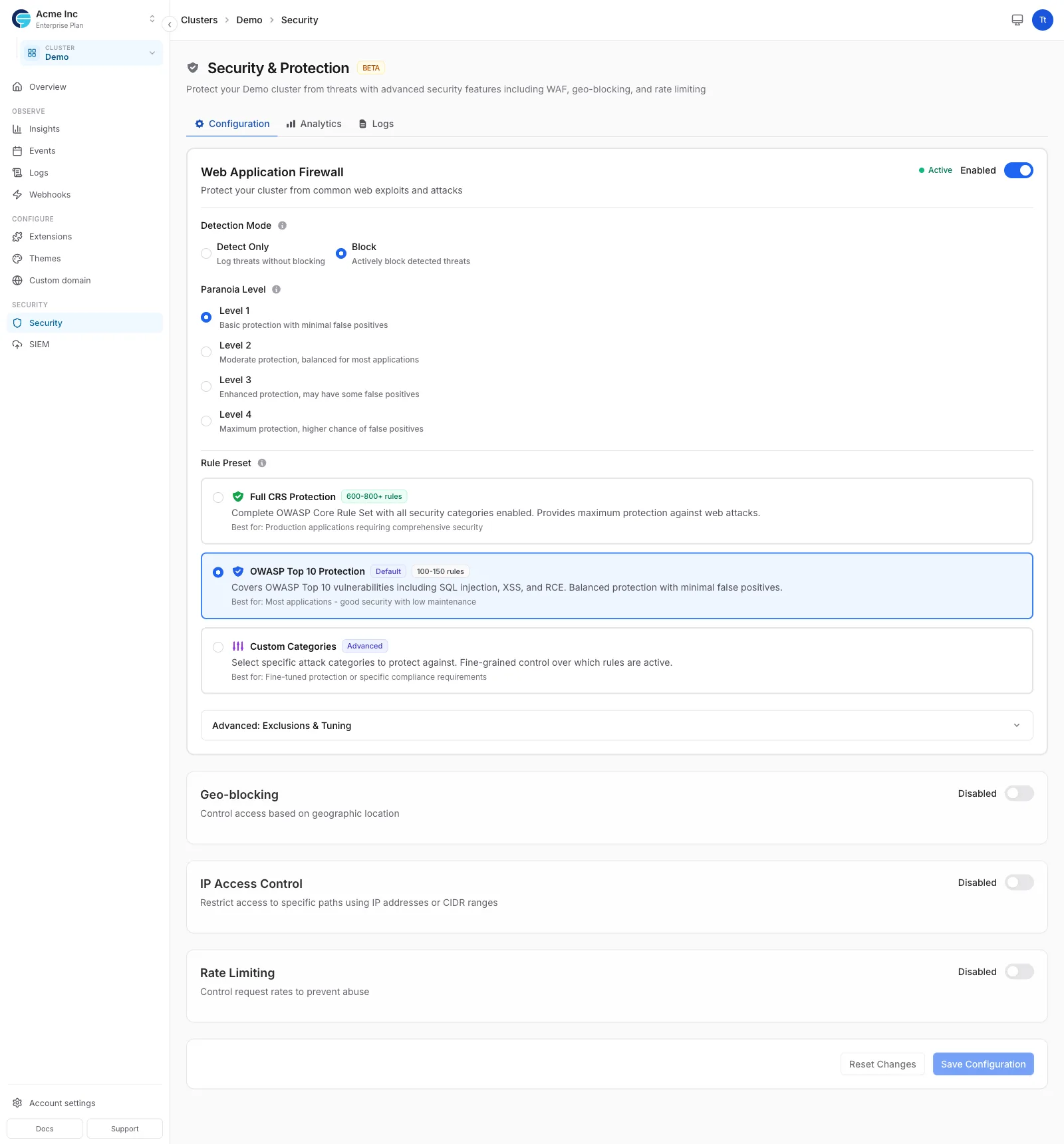This screenshot has height=1144, width=1064.
Task: Enable the Geo-blocking toggle
Action: 1019,793
